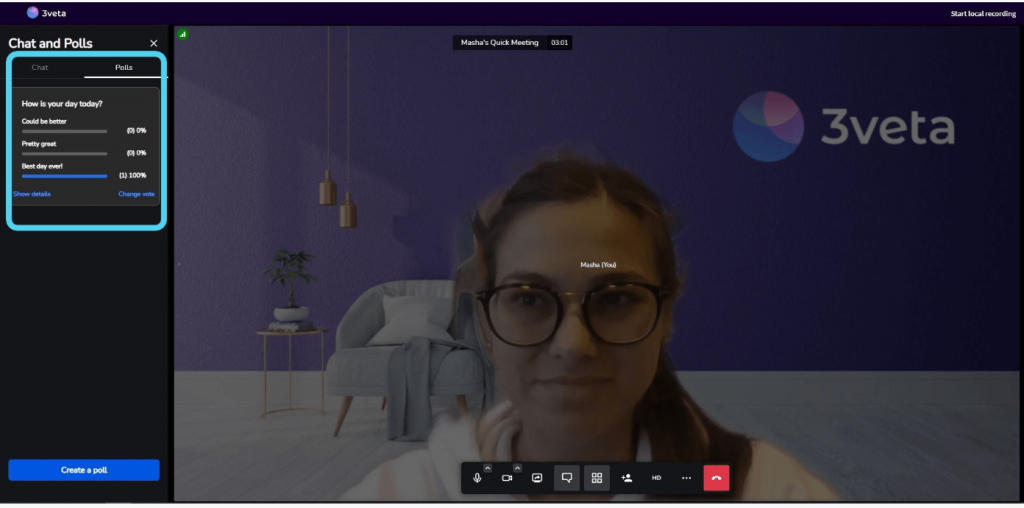Switch to the Chat tab

(40, 67)
